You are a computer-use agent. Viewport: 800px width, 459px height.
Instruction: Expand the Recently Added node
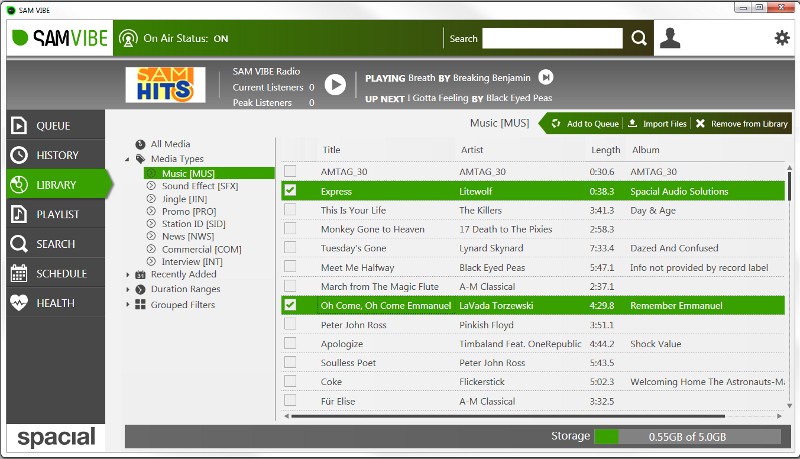(x=128, y=275)
